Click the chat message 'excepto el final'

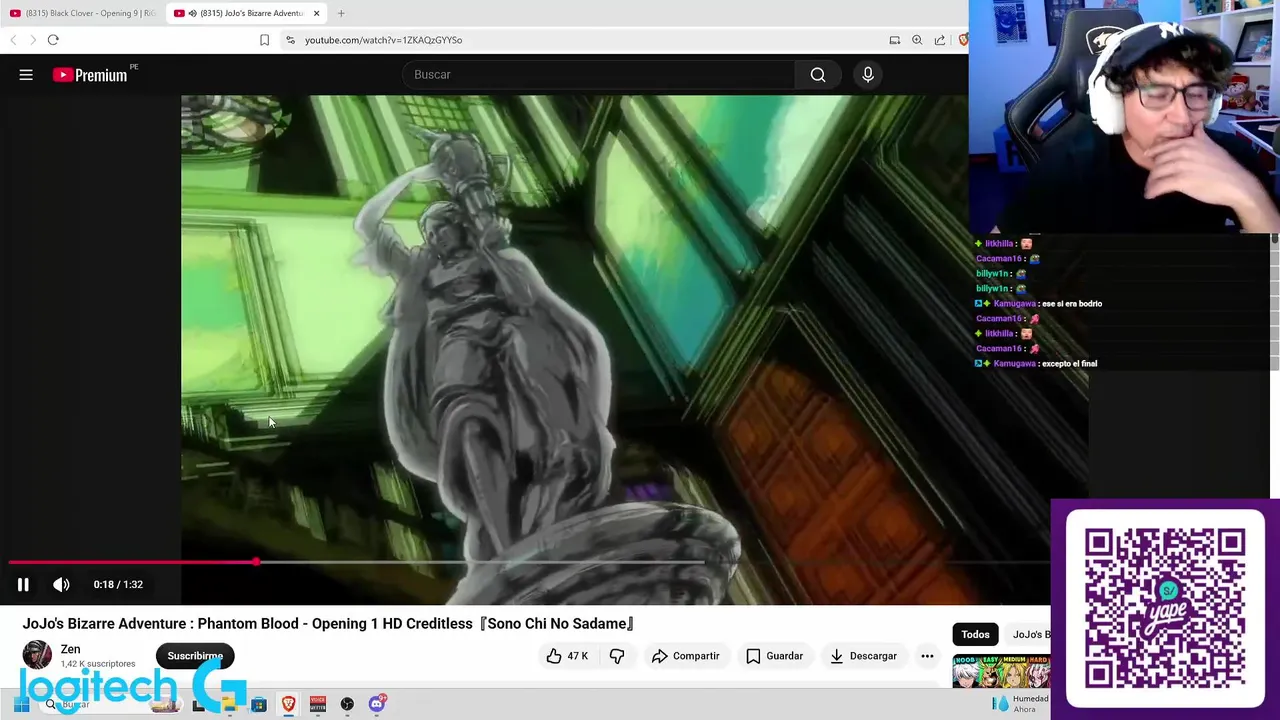coord(1069,363)
